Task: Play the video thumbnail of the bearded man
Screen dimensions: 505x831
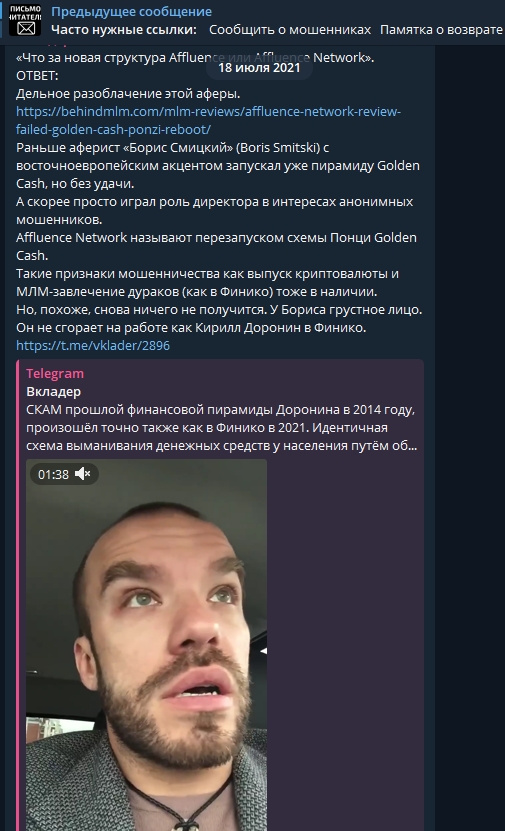Action: (x=146, y=645)
